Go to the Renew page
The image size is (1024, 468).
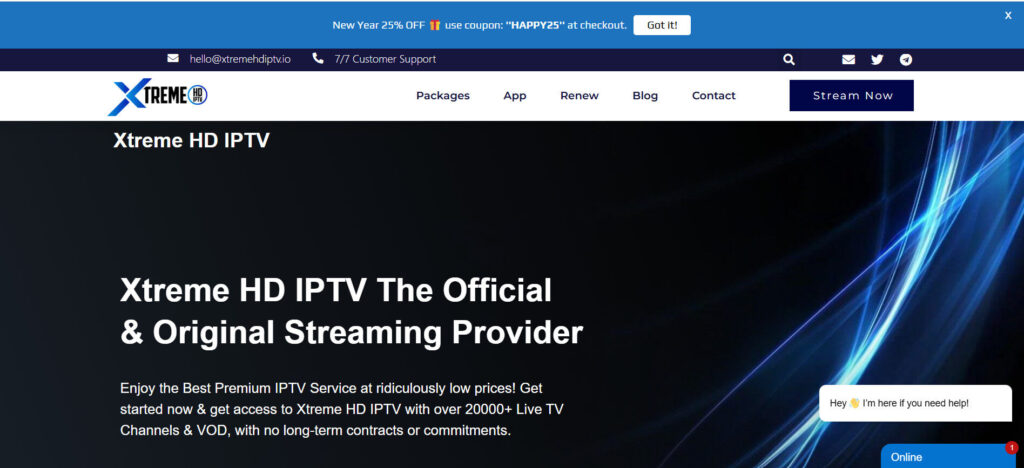579,95
